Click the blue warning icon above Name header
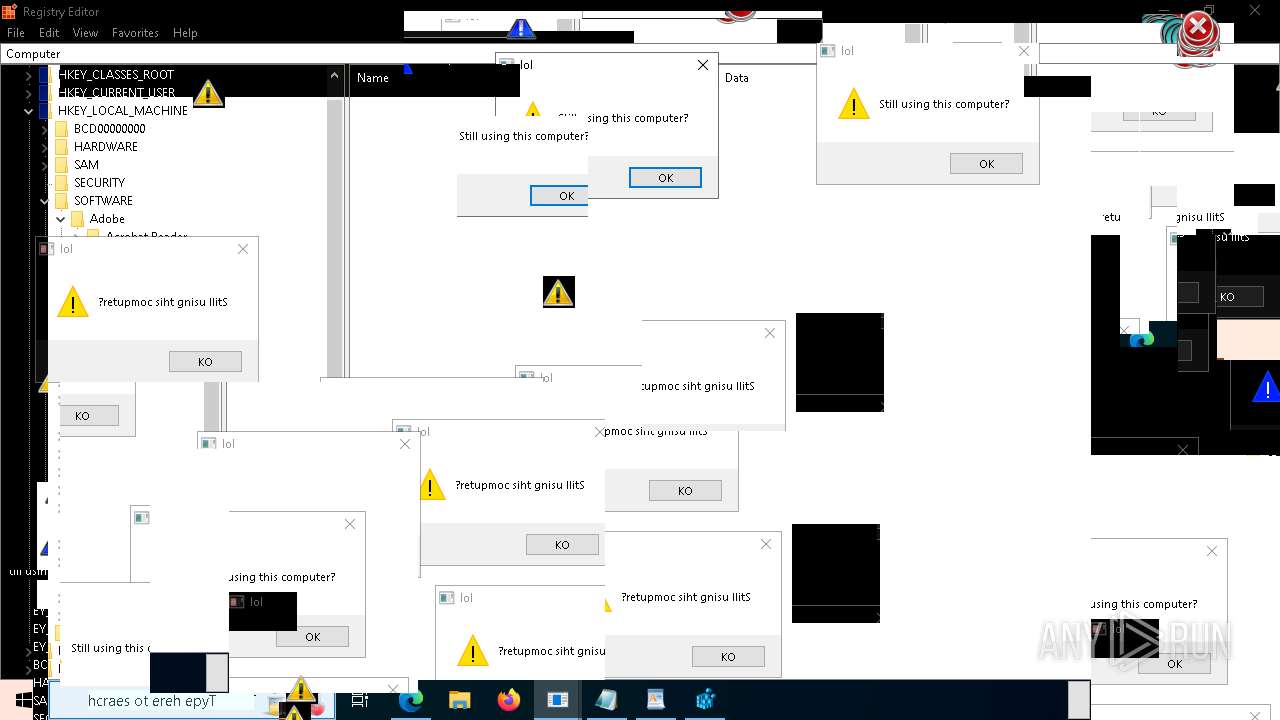This screenshot has height=720, width=1280. (x=520, y=27)
